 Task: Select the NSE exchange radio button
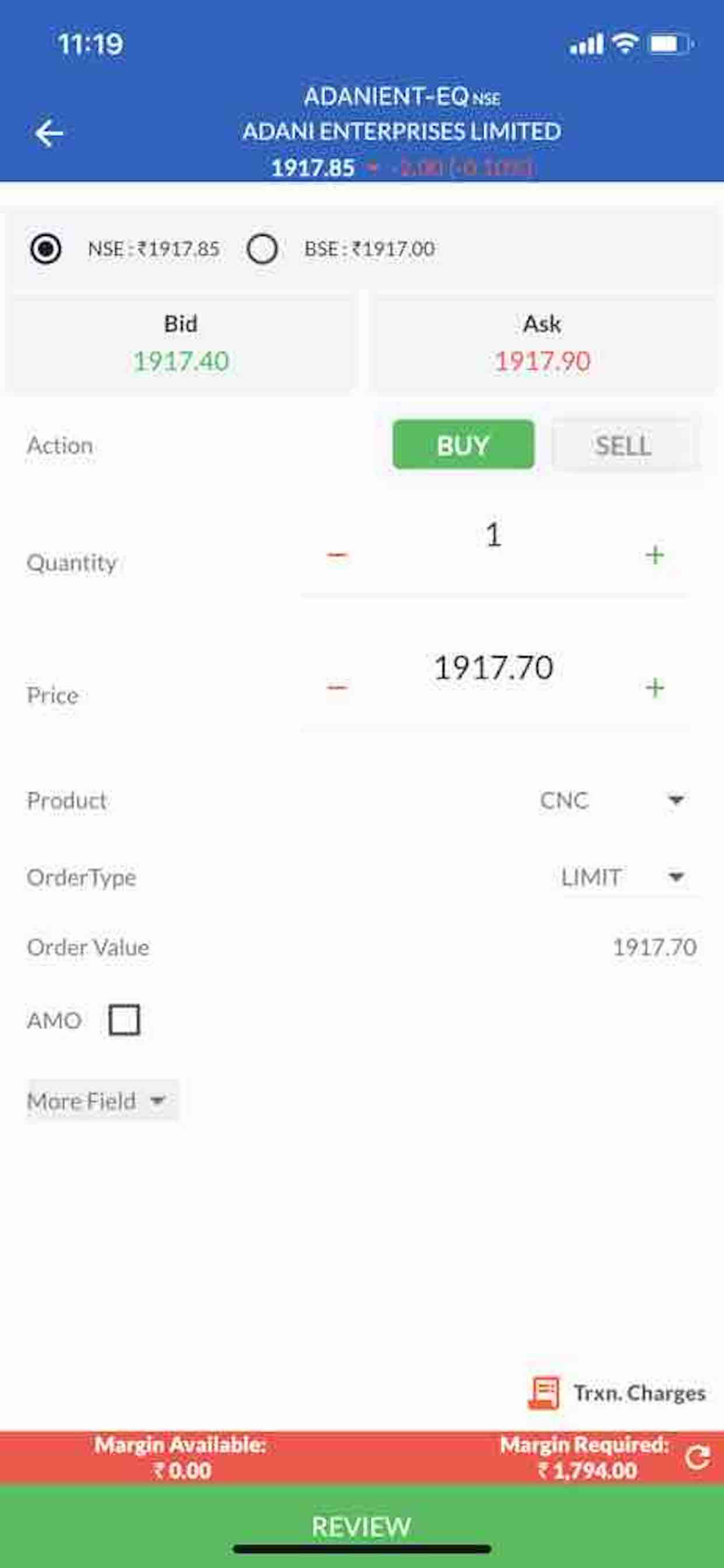click(45, 249)
